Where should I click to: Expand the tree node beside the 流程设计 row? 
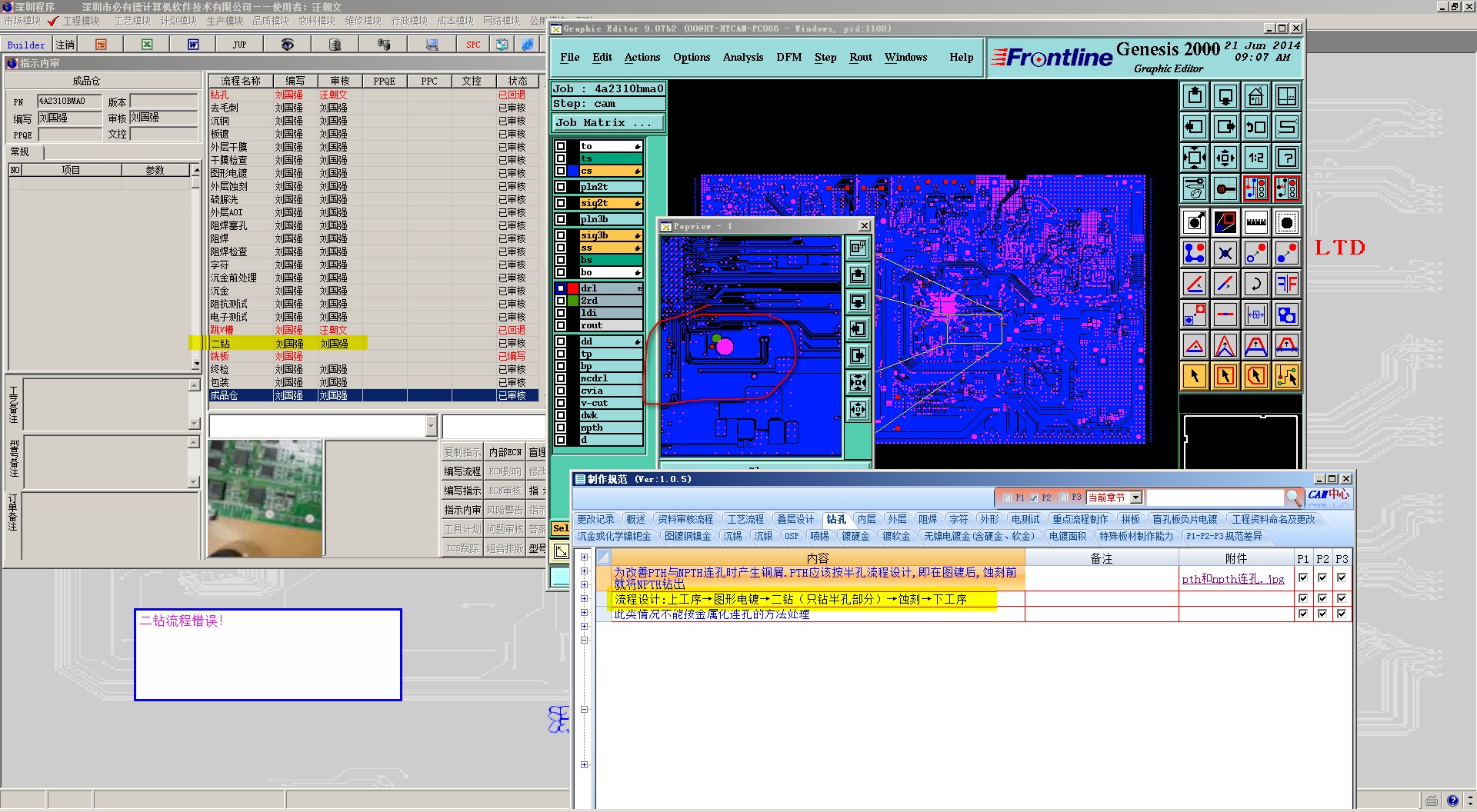tap(585, 598)
